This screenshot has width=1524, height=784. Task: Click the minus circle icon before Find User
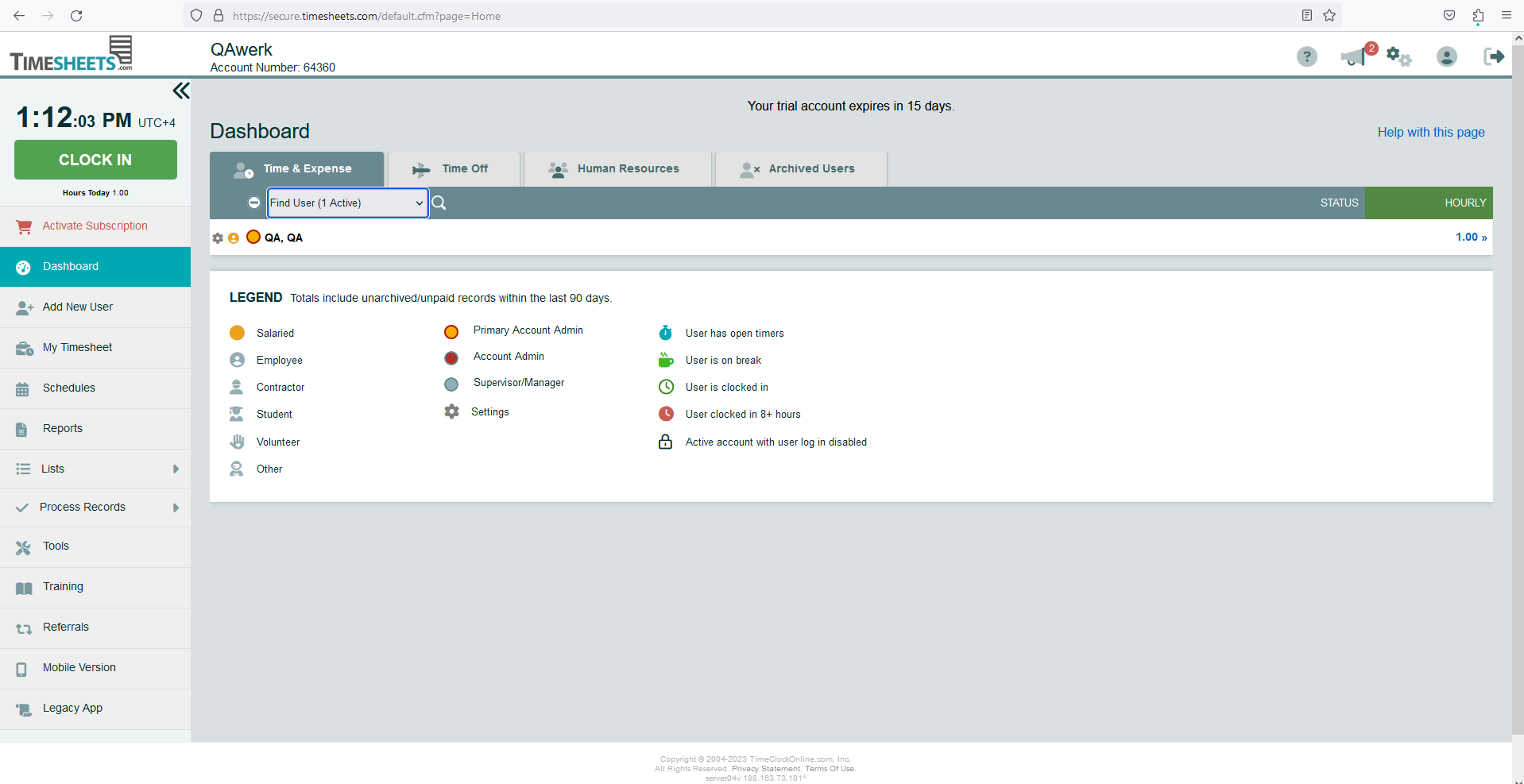coord(254,203)
